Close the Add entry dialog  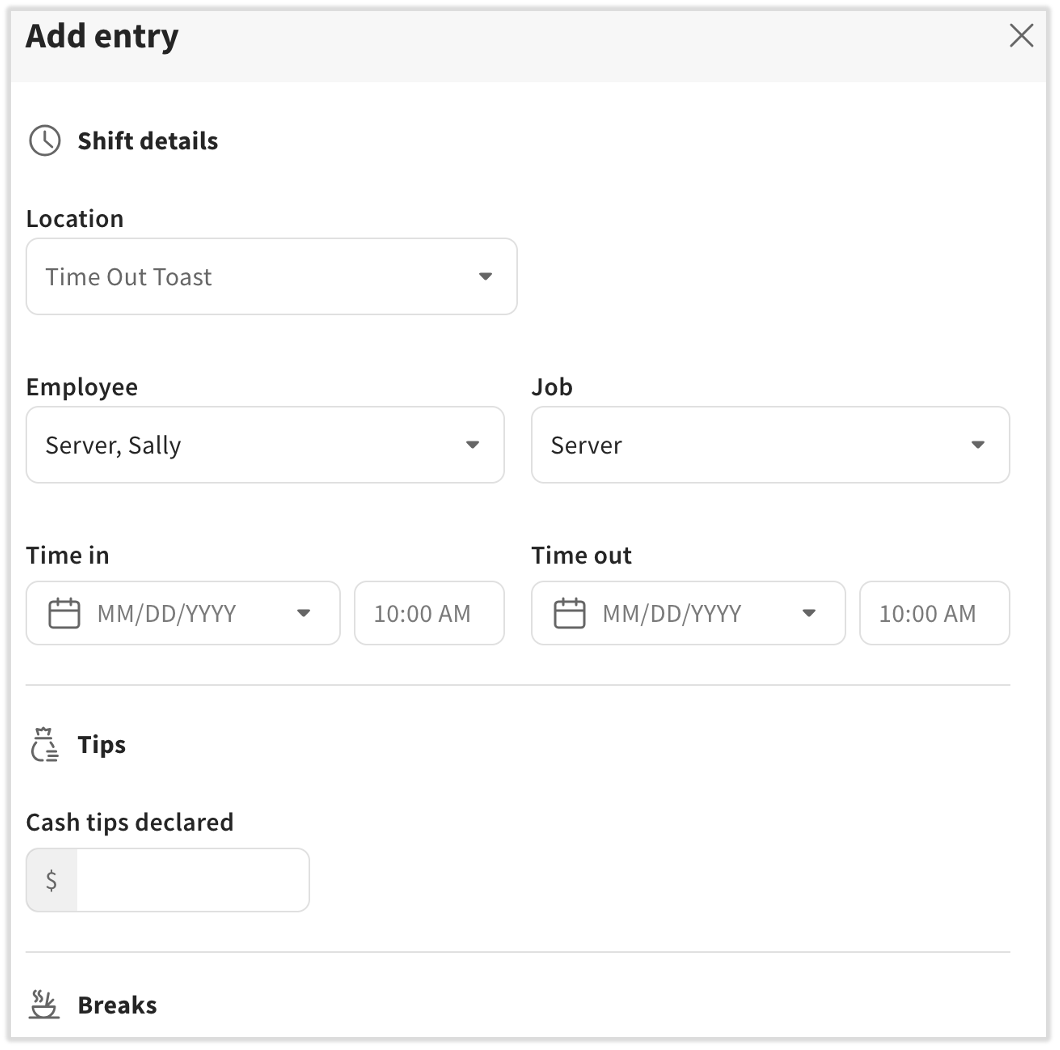1021,35
